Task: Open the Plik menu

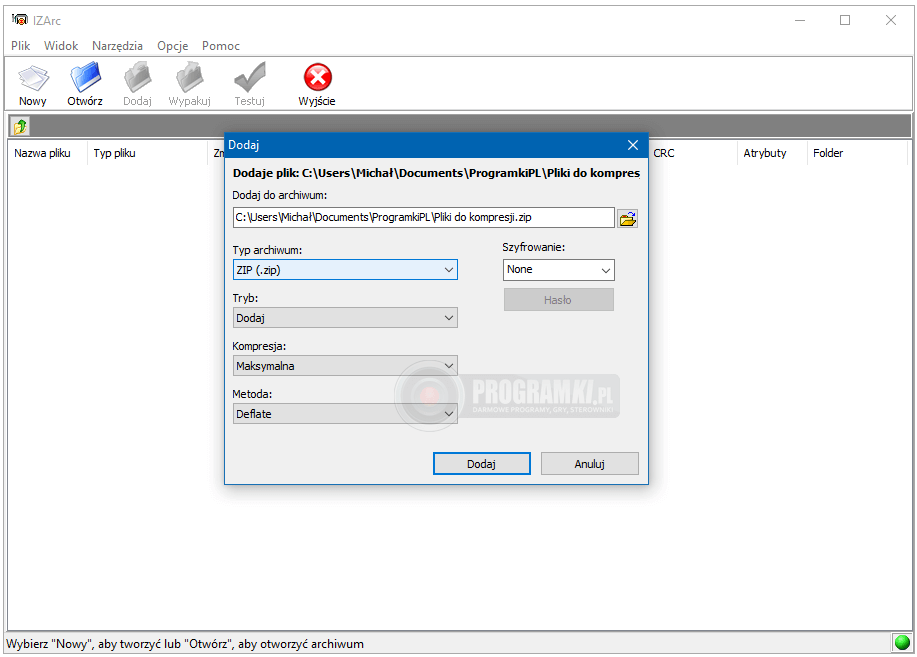Action: pos(20,46)
